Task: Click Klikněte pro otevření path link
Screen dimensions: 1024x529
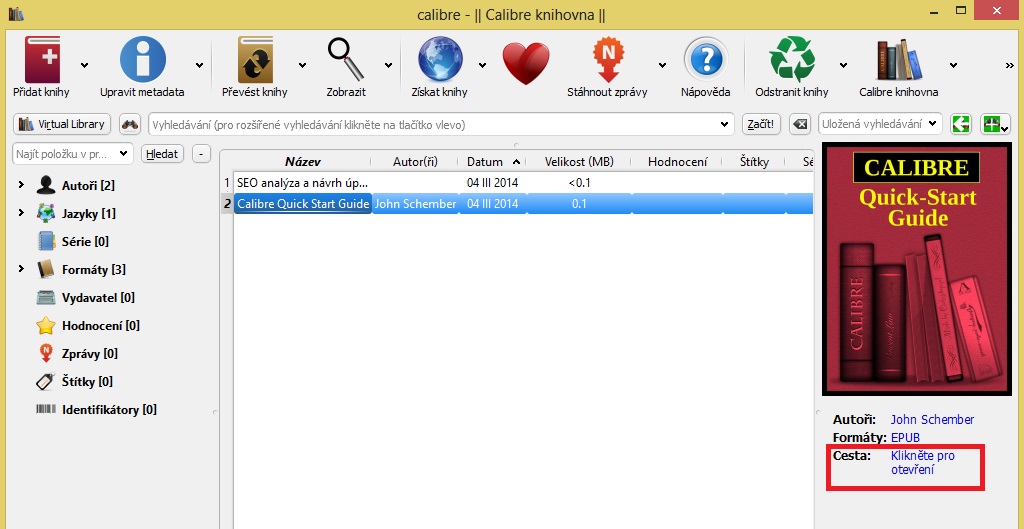Action: click(x=923, y=462)
